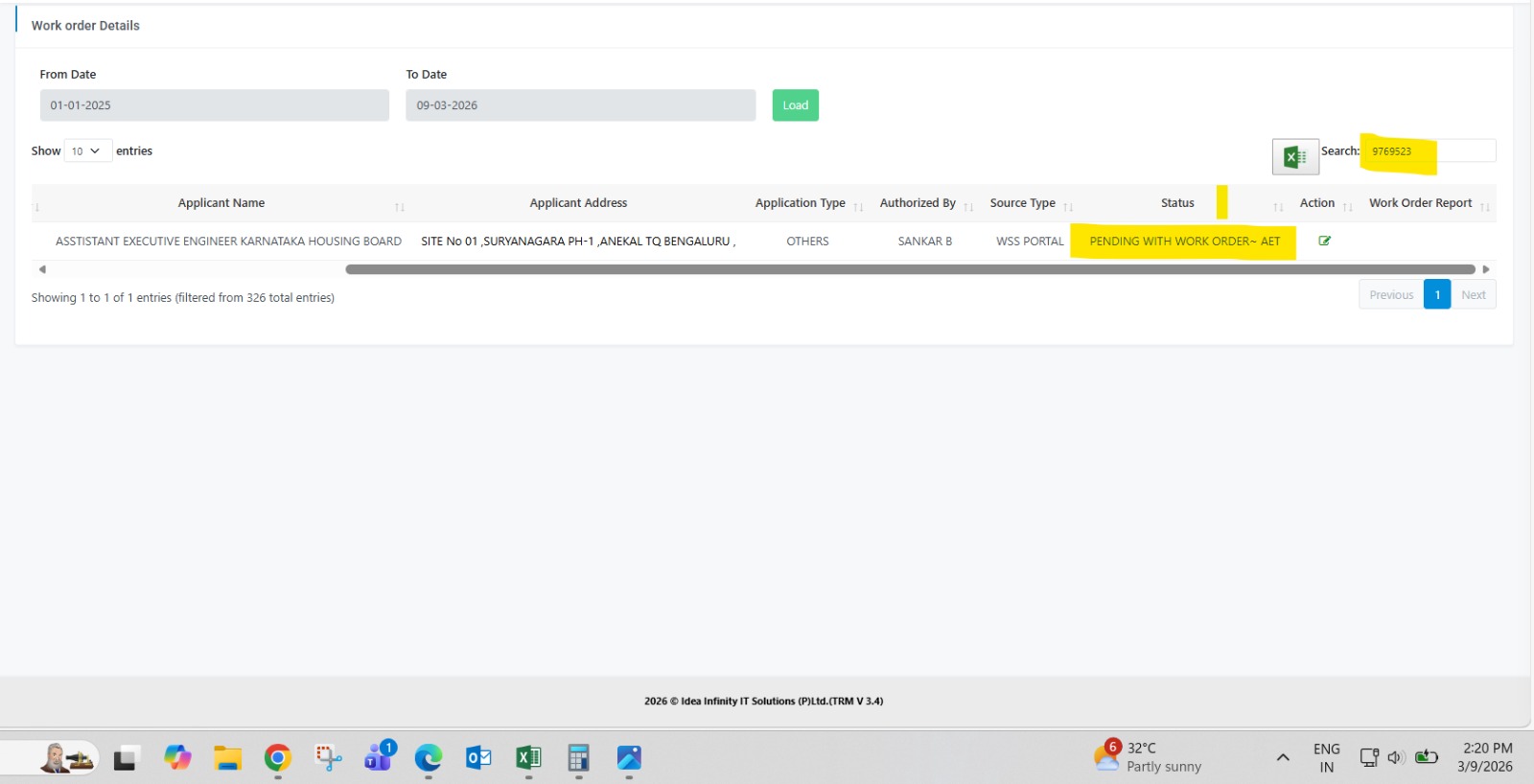This screenshot has width=1534, height=784.
Task: Open the edit action for the work order row
Action: click(x=1325, y=241)
